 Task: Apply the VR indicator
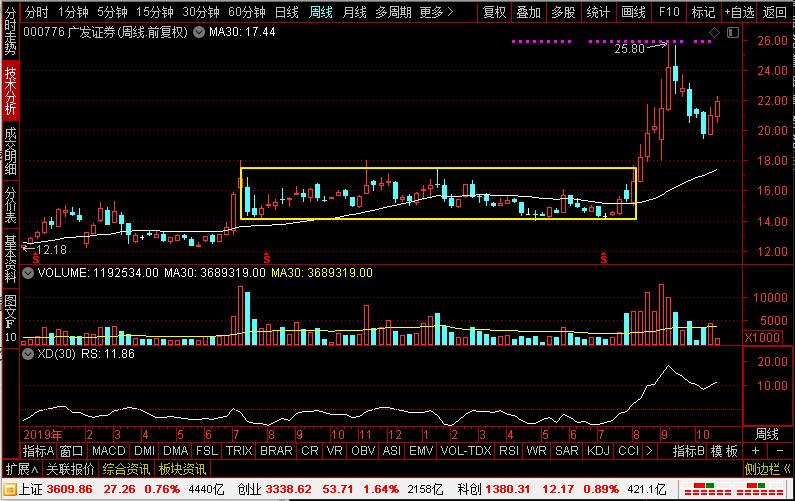click(x=335, y=451)
